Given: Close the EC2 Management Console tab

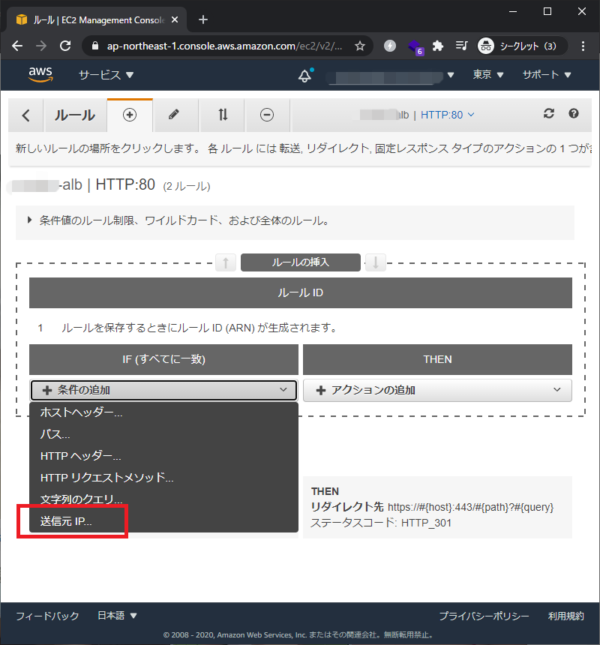Looking at the screenshot, I should click(175, 20).
